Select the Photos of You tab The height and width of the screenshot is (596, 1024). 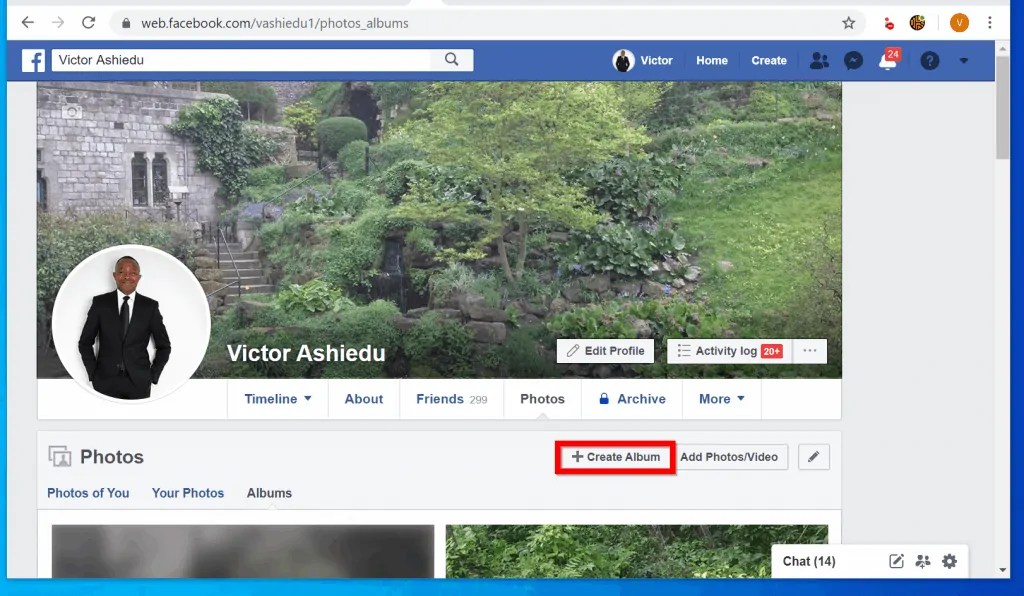[x=88, y=492]
